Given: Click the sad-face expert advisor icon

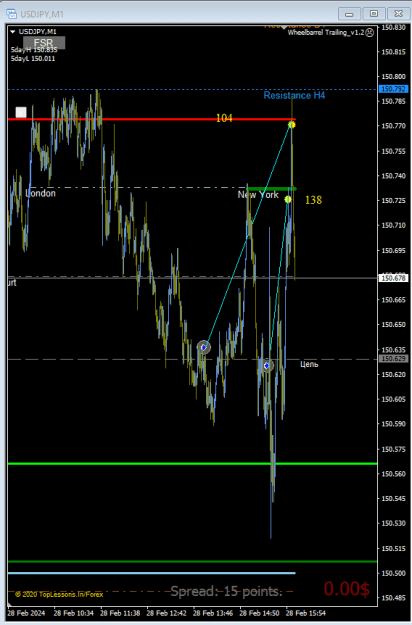Looking at the screenshot, I should [370, 33].
